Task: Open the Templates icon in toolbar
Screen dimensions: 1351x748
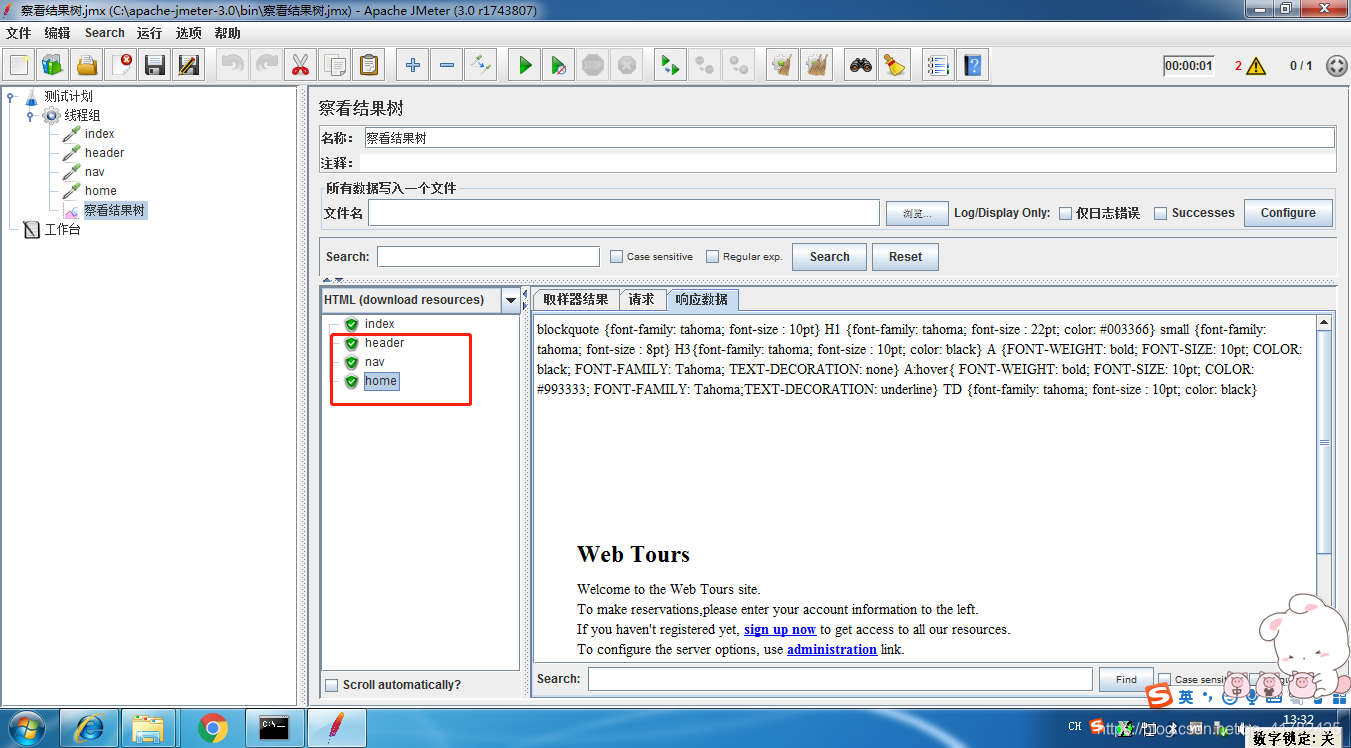Action: click(x=53, y=65)
